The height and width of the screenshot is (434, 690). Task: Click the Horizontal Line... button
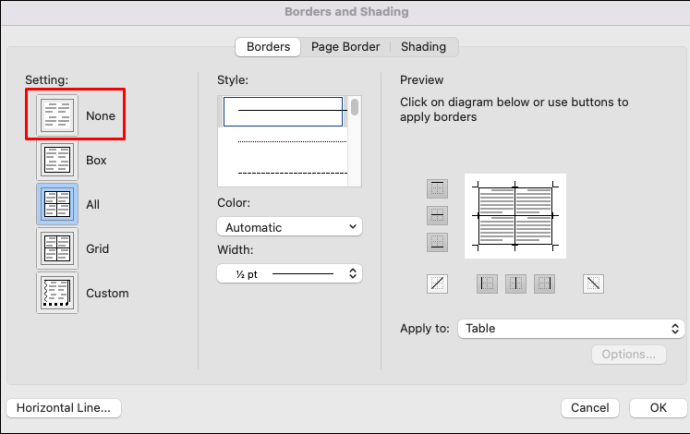click(x=63, y=408)
